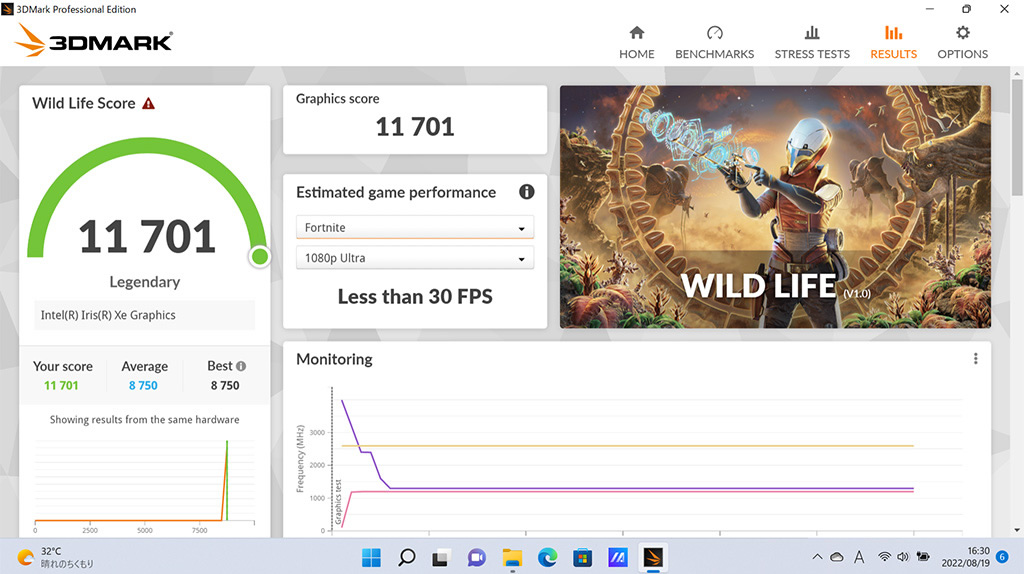This screenshot has height=574, width=1024.
Task: Select the Results tab
Action: point(893,42)
